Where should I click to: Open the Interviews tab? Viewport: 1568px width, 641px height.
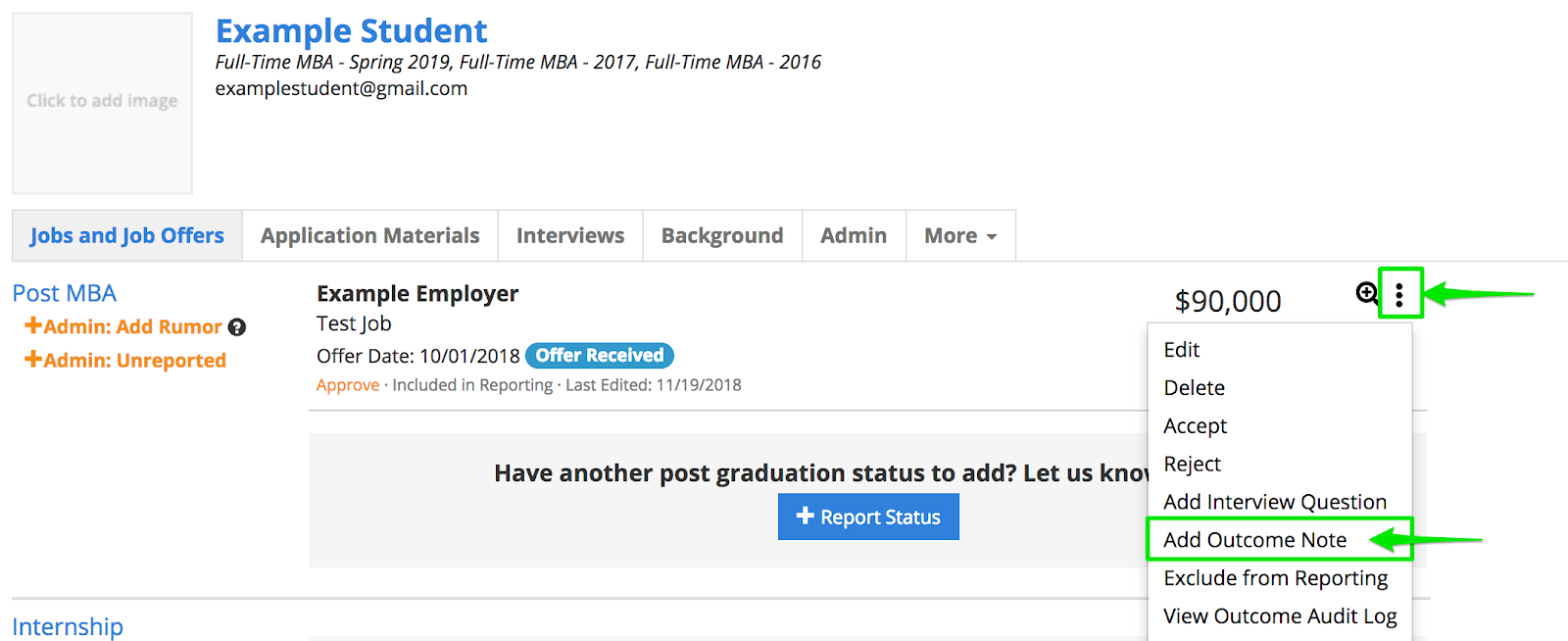(569, 236)
